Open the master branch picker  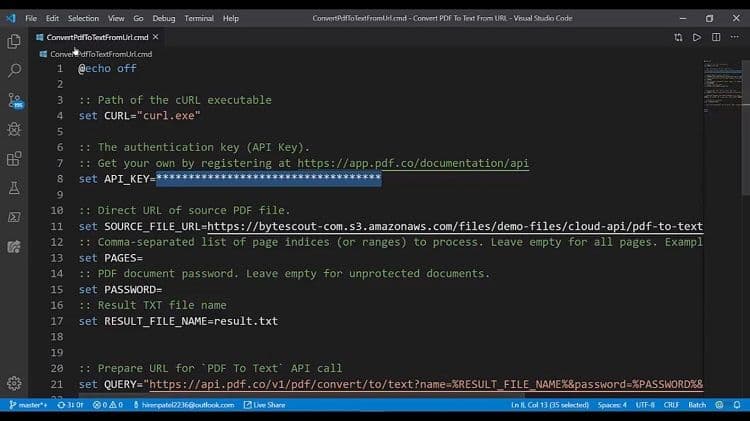[28, 405]
